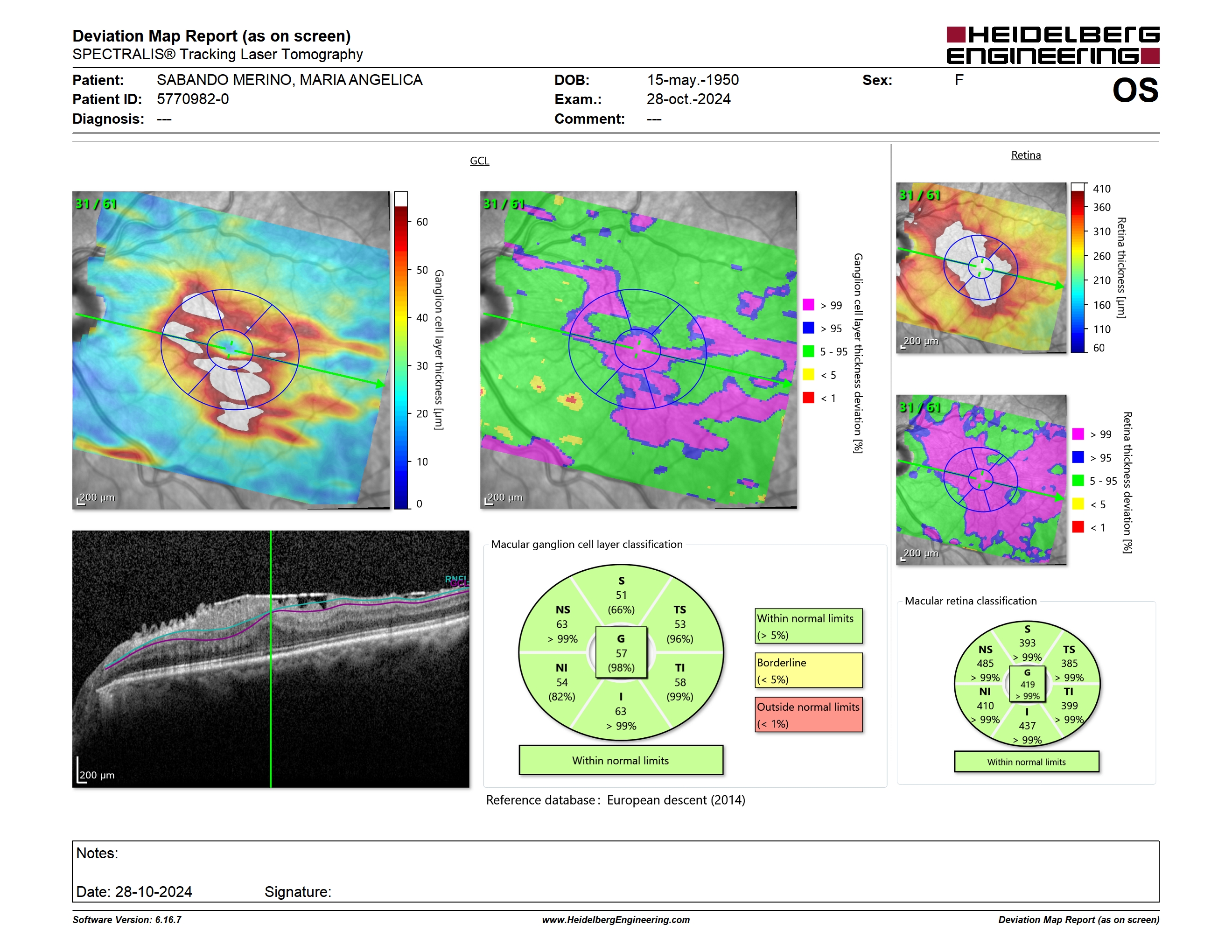Image resolution: width=1232 pixels, height=952 pixels.
Task: Click the magenta > 99 retina legend swatch
Action: click(1078, 434)
